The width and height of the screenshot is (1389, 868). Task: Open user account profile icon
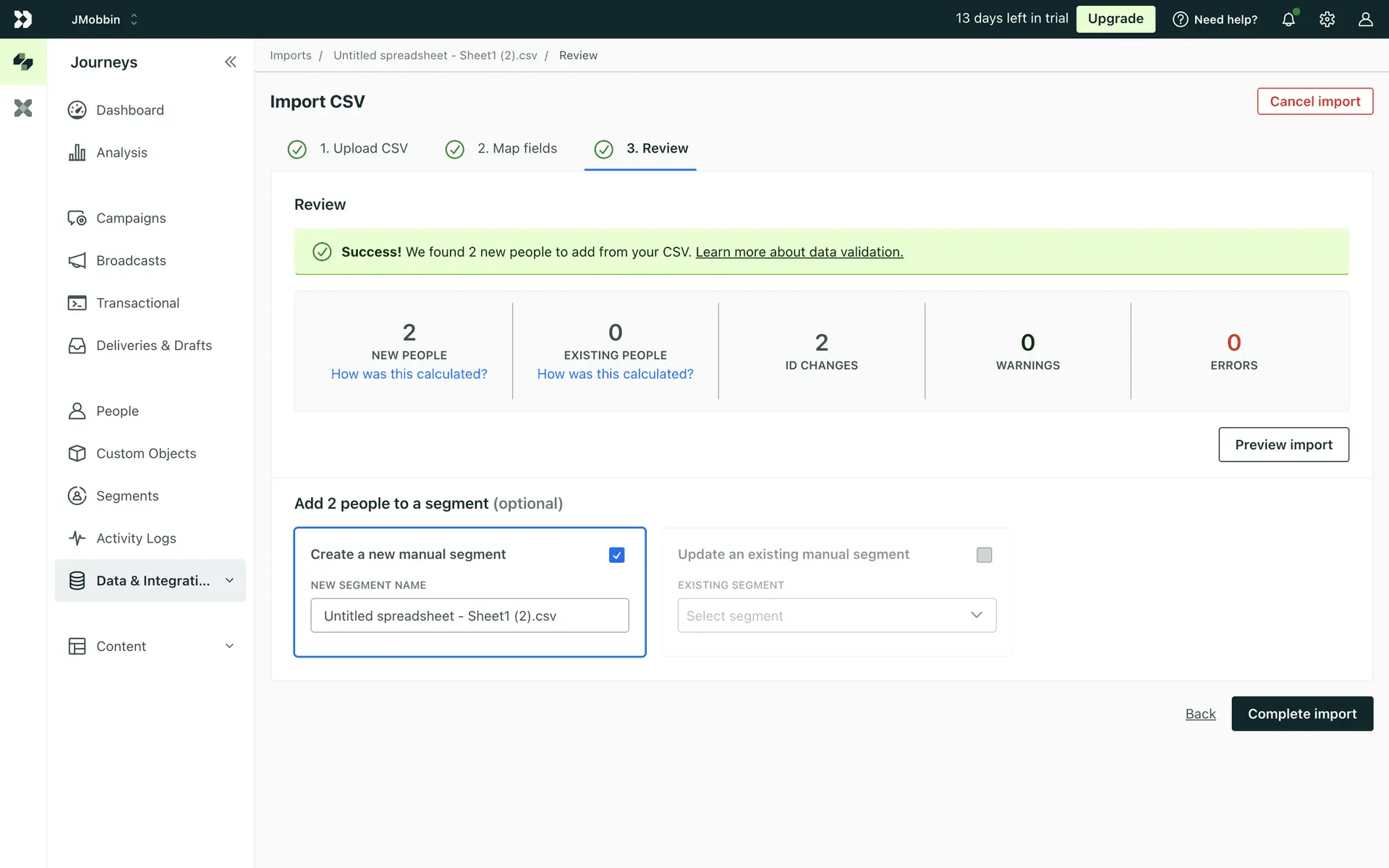point(1365,20)
